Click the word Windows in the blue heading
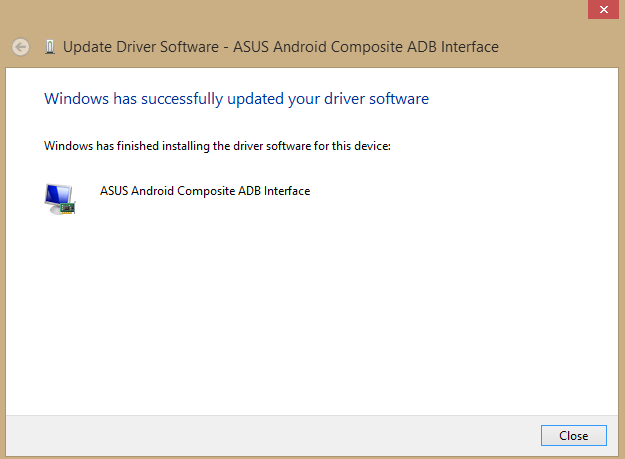625x459 pixels. tap(76, 98)
